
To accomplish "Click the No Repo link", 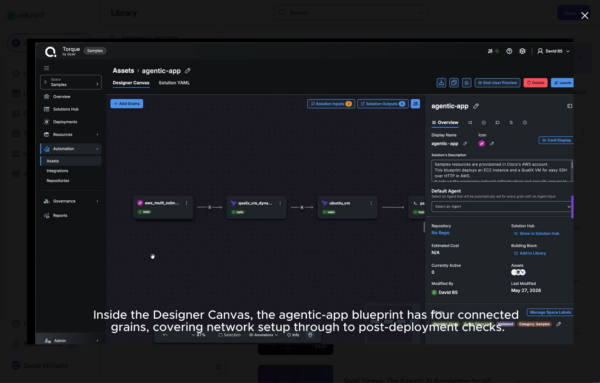I will [440, 233].
